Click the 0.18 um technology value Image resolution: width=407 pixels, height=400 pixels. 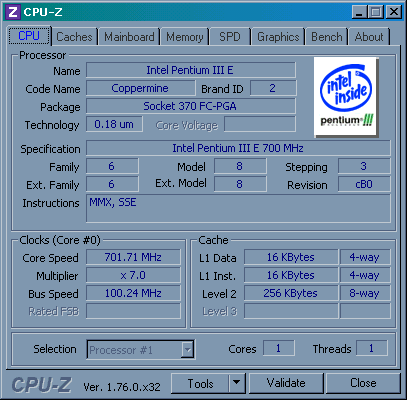pyautogui.click(x=114, y=124)
